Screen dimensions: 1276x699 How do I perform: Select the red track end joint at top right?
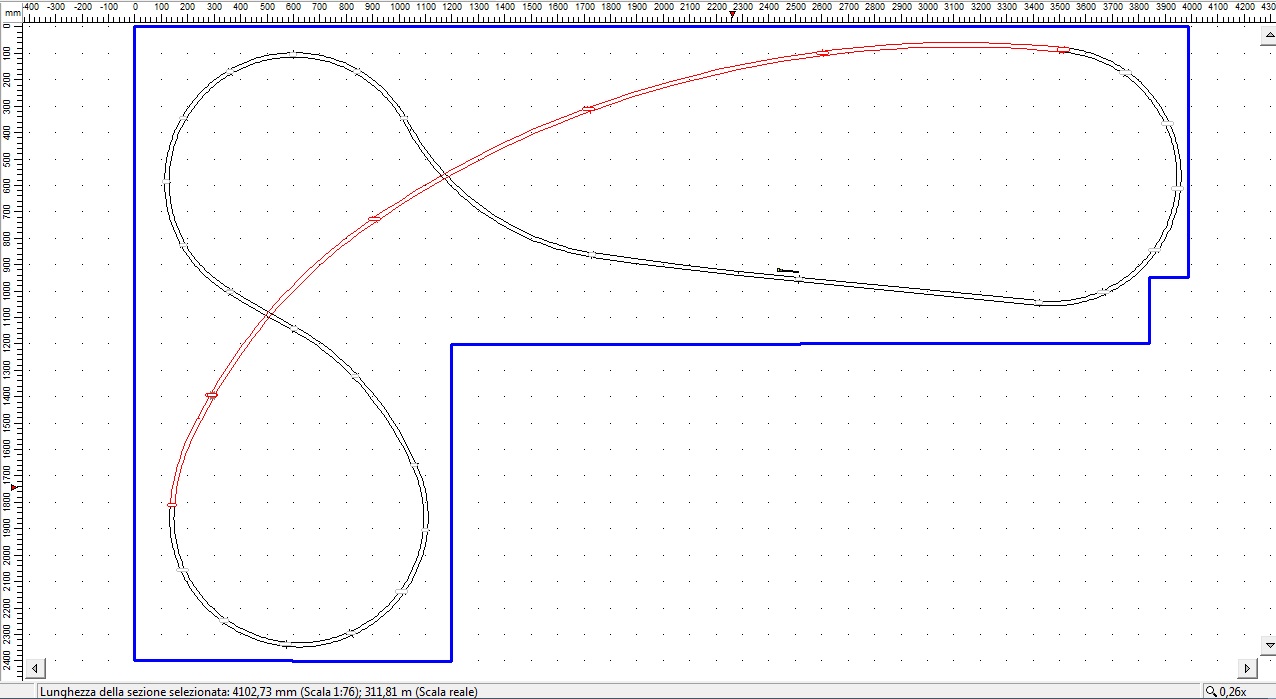point(1063,49)
